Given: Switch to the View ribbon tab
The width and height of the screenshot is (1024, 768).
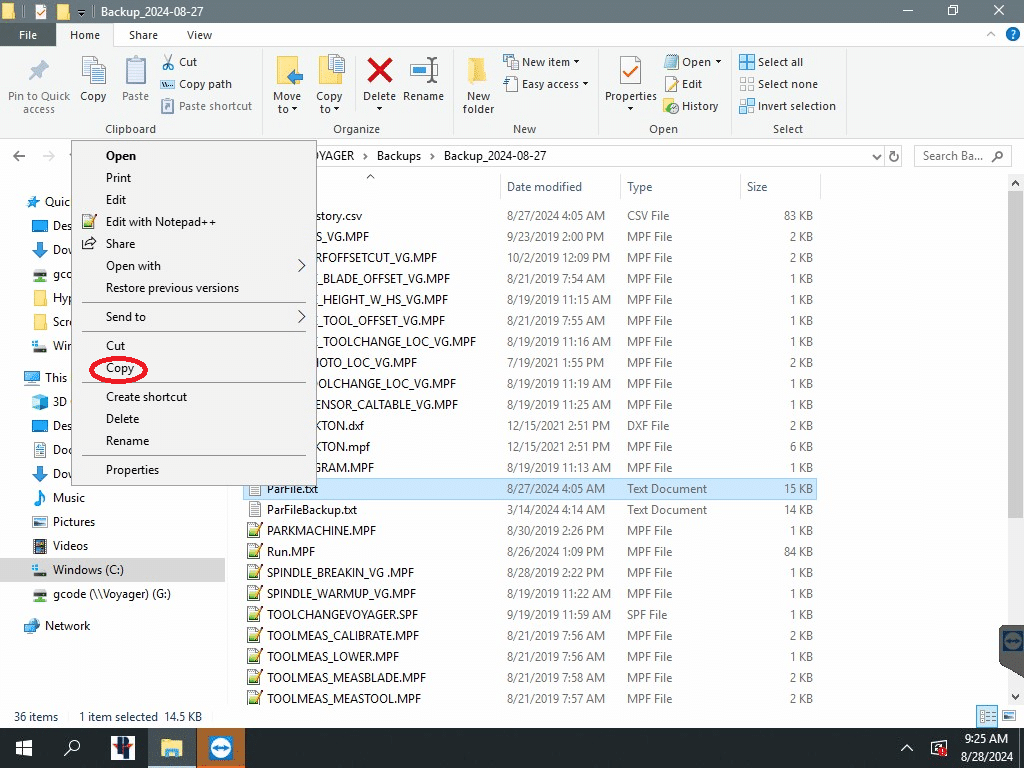Looking at the screenshot, I should coord(199,35).
